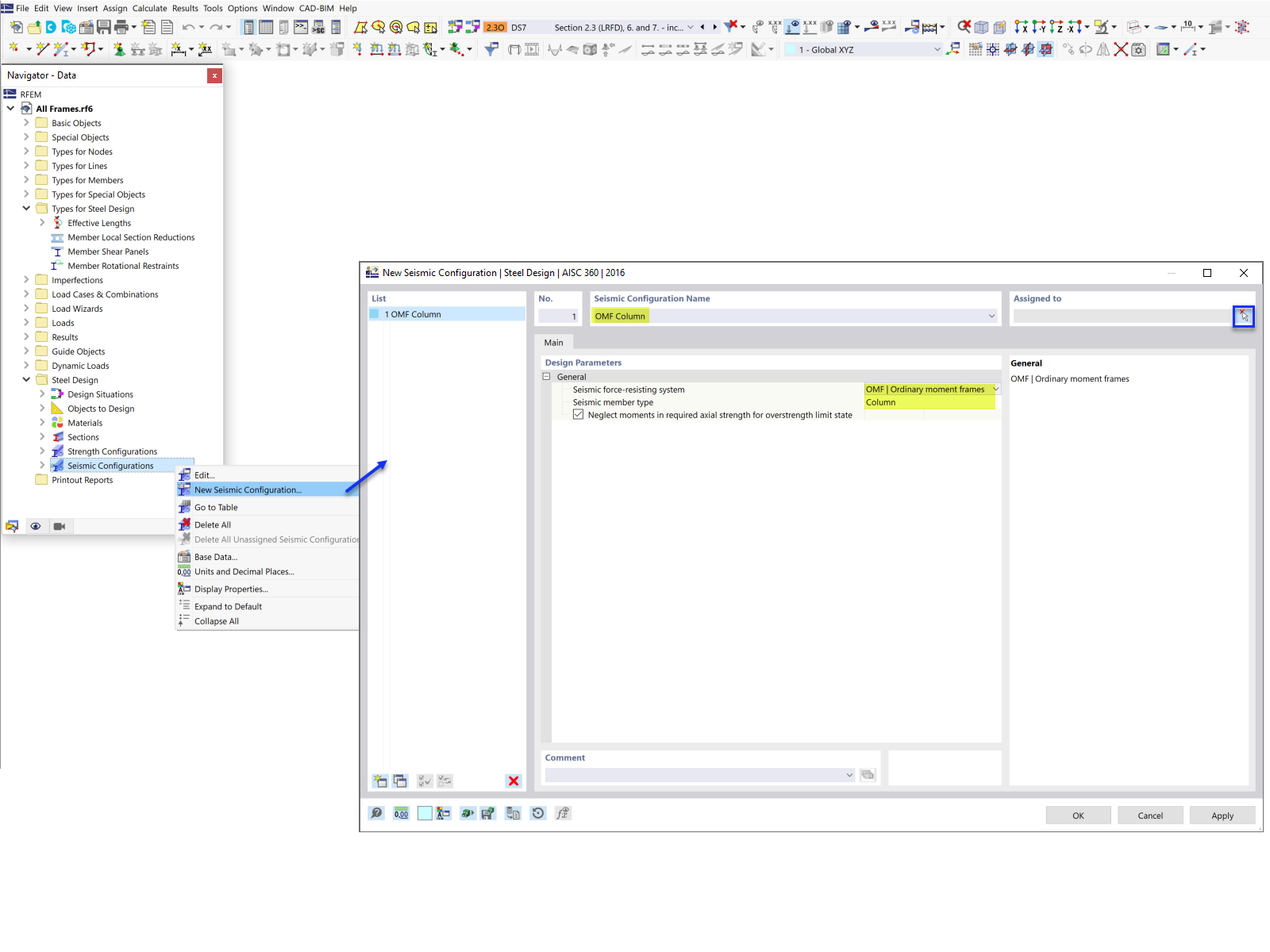Click the search help icon in dialog footer
This screenshot has height=952, width=1270.
point(376,813)
